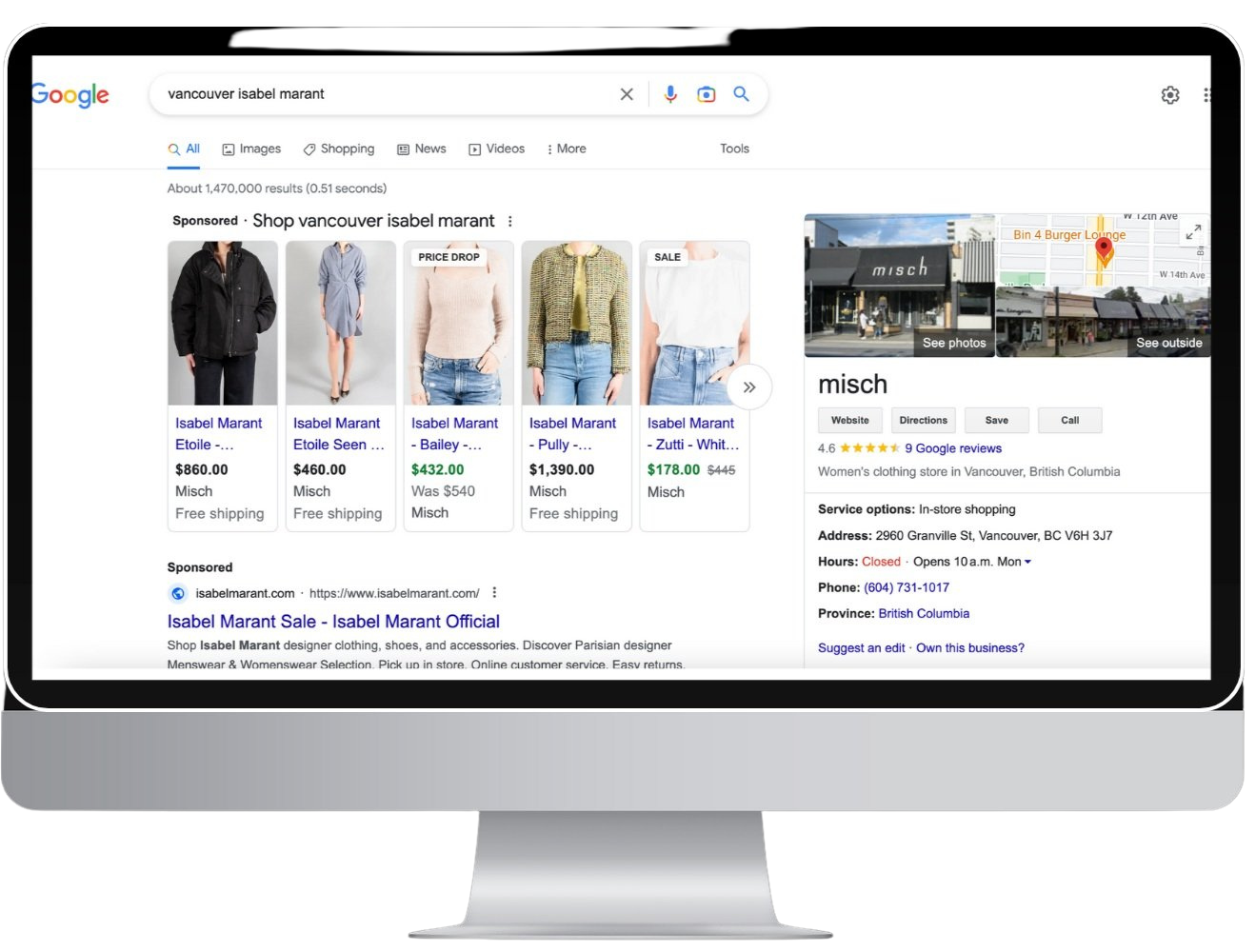1256x952 pixels.
Task: Return to Google homepage via logo
Action: click(70, 94)
